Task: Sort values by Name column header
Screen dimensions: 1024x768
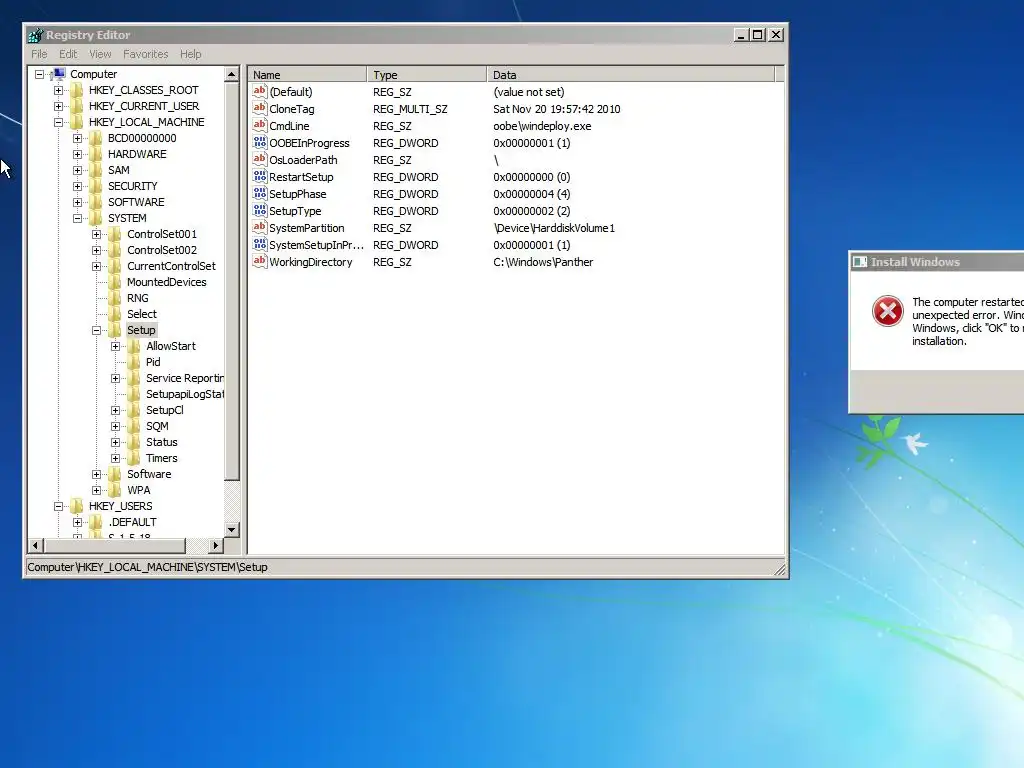Action: click(x=307, y=74)
